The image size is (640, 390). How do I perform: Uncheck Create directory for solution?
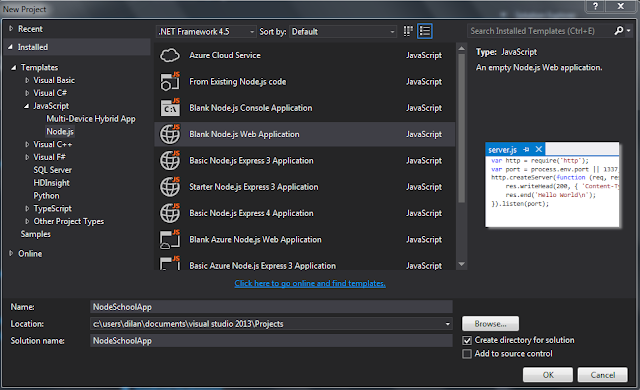[467, 340]
